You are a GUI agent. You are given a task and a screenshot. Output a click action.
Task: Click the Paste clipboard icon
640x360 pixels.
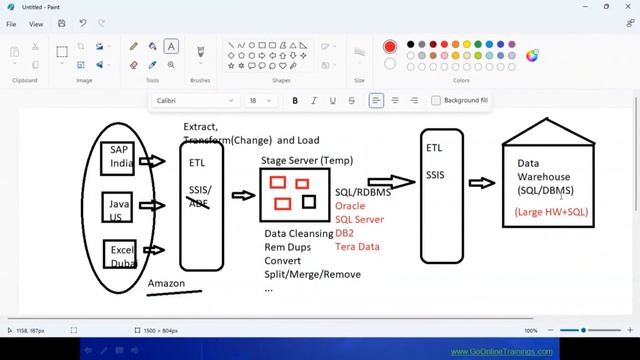pos(14,51)
